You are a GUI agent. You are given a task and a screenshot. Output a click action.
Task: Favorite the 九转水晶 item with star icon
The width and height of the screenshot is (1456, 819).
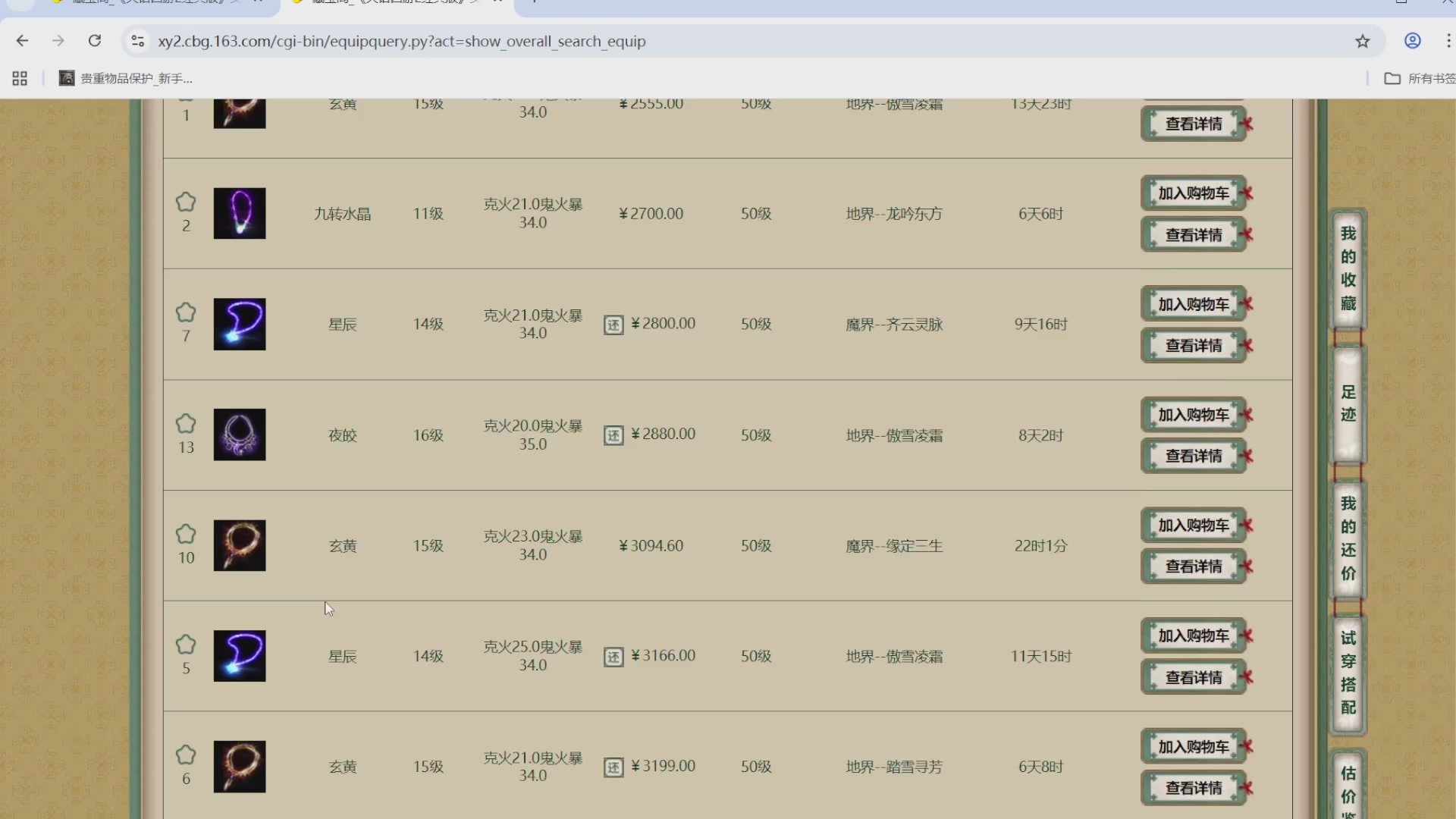[x=186, y=202]
